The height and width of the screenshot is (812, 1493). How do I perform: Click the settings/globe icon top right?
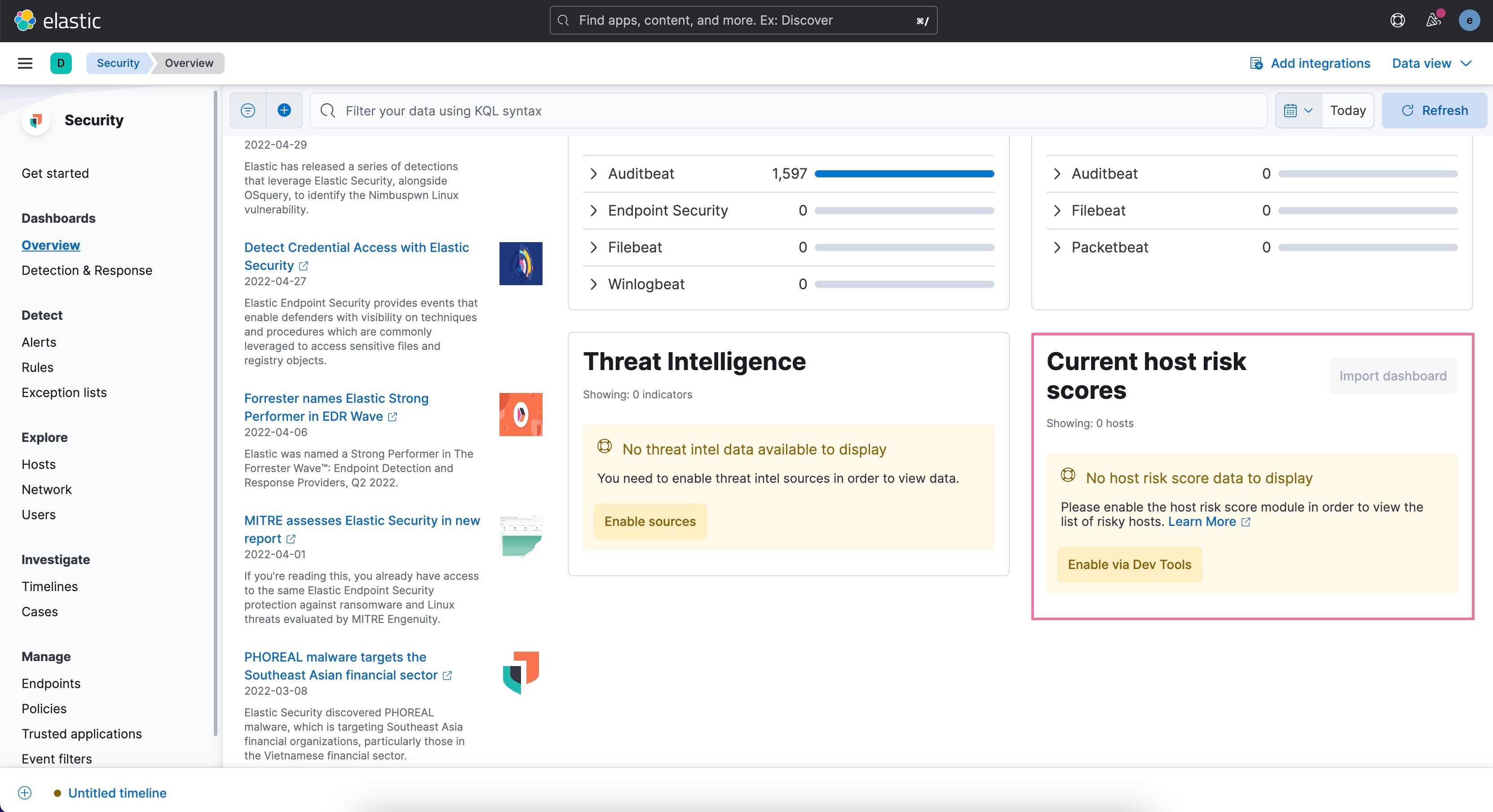(1397, 20)
